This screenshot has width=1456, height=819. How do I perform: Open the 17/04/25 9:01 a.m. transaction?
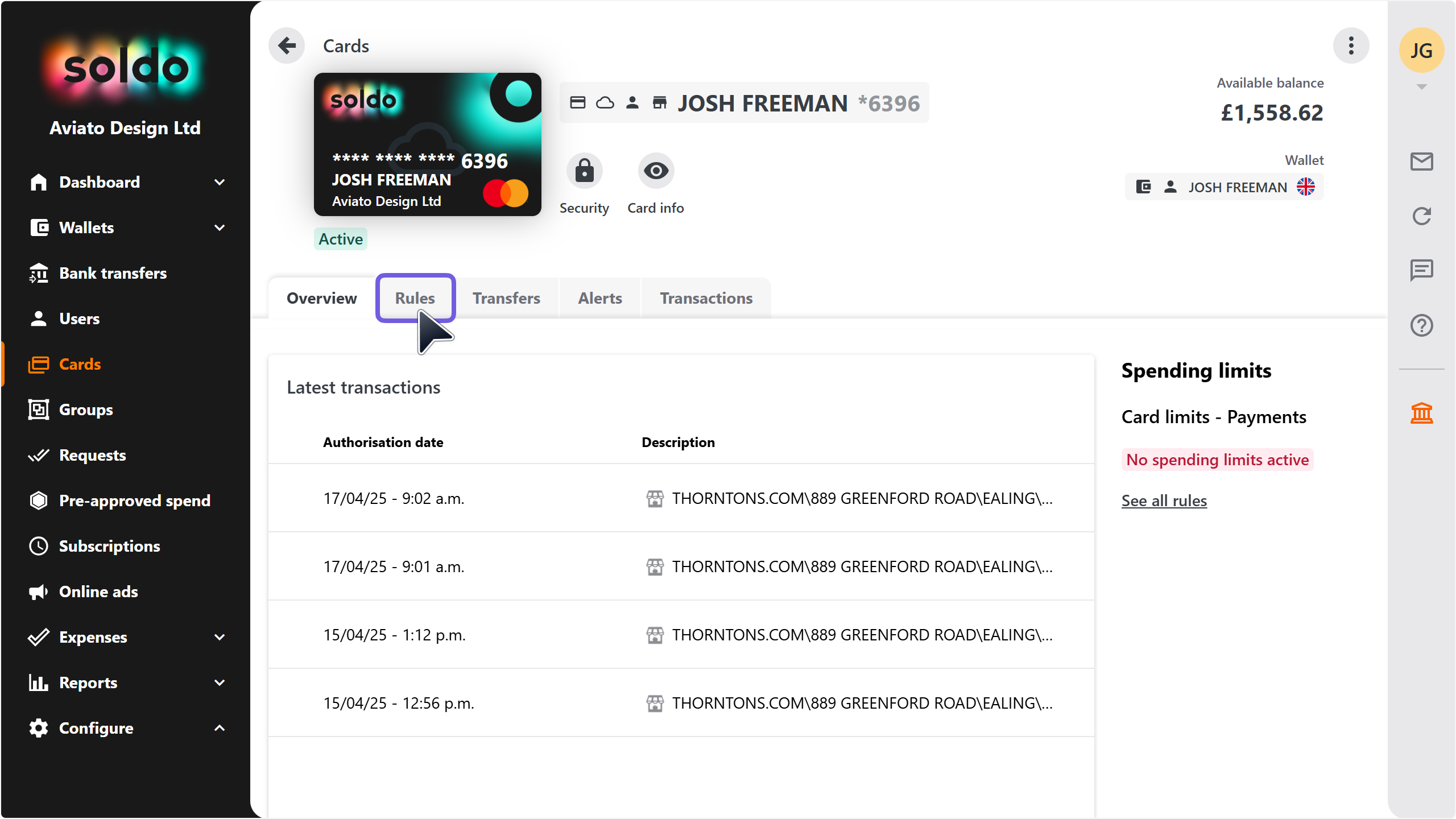click(681, 566)
